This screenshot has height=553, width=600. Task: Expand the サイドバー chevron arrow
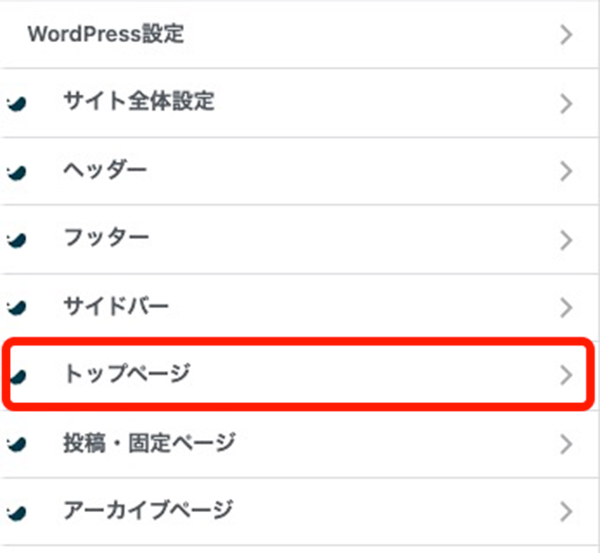click(x=567, y=307)
